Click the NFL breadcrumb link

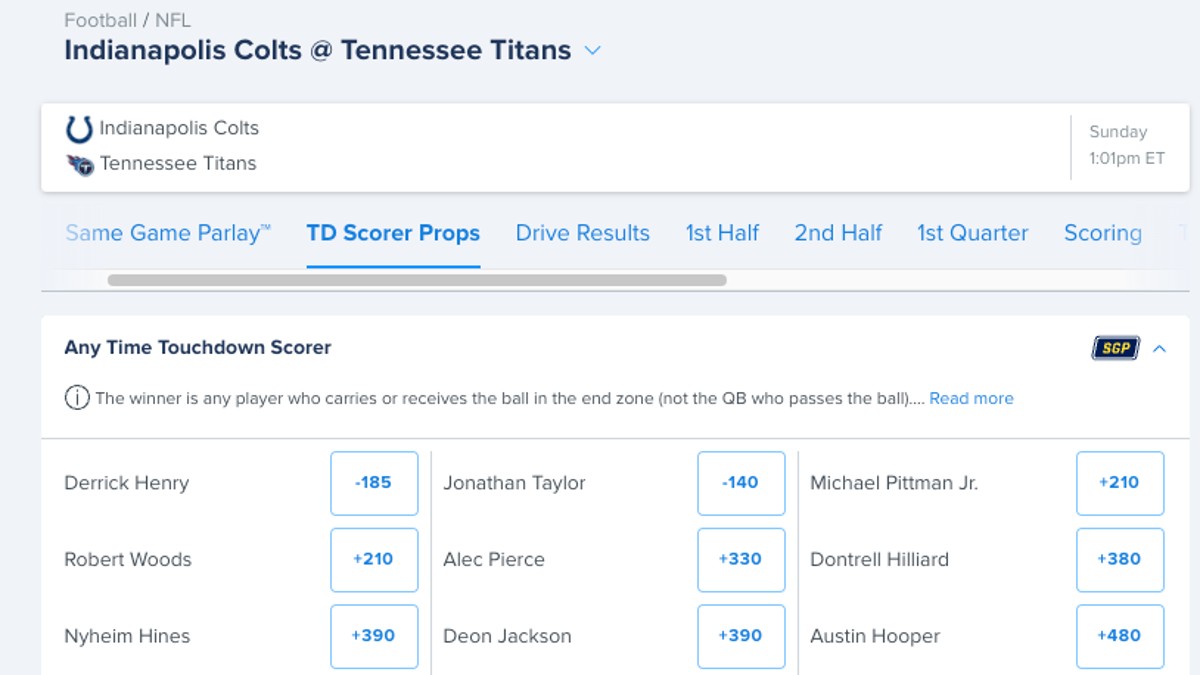[x=172, y=20]
